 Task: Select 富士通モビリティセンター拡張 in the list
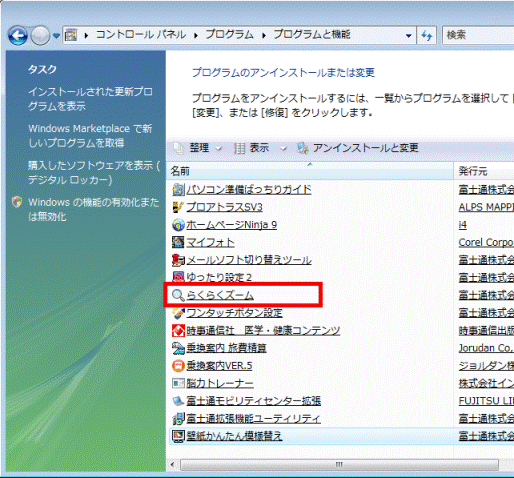click(x=253, y=401)
